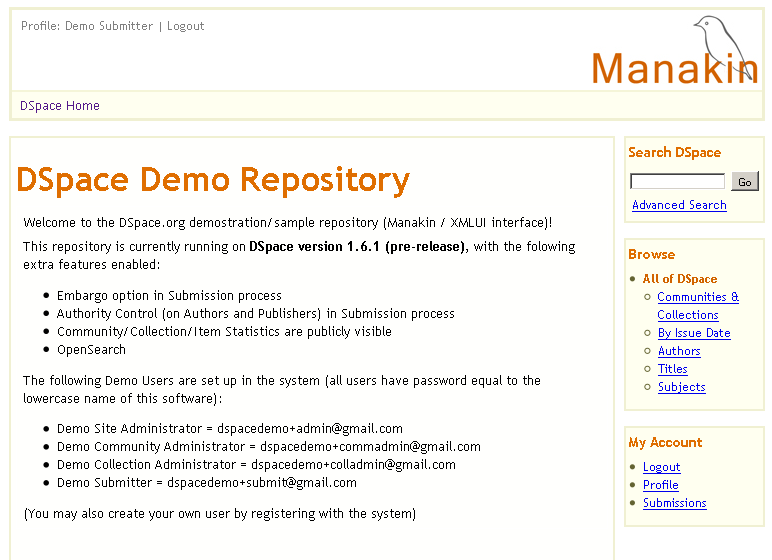
Task: Focus the Search DSpace text field
Action: click(x=677, y=181)
